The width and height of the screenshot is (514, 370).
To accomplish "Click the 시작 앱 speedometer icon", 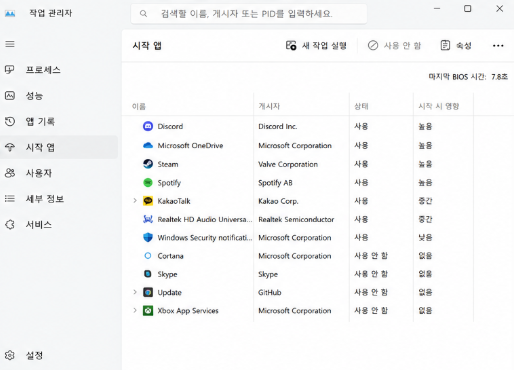I will [10, 147].
